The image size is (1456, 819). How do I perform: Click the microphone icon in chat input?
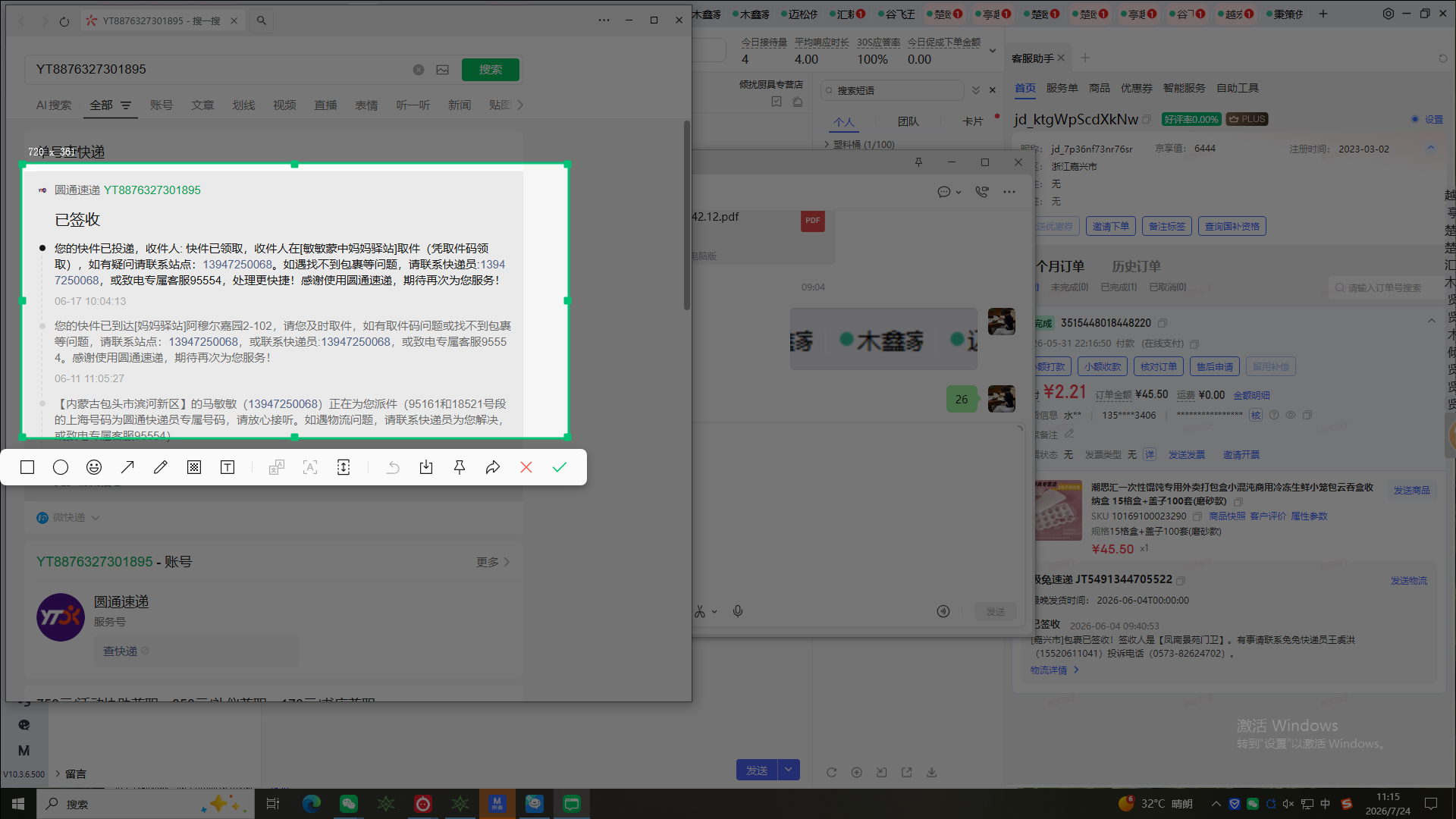click(x=738, y=611)
